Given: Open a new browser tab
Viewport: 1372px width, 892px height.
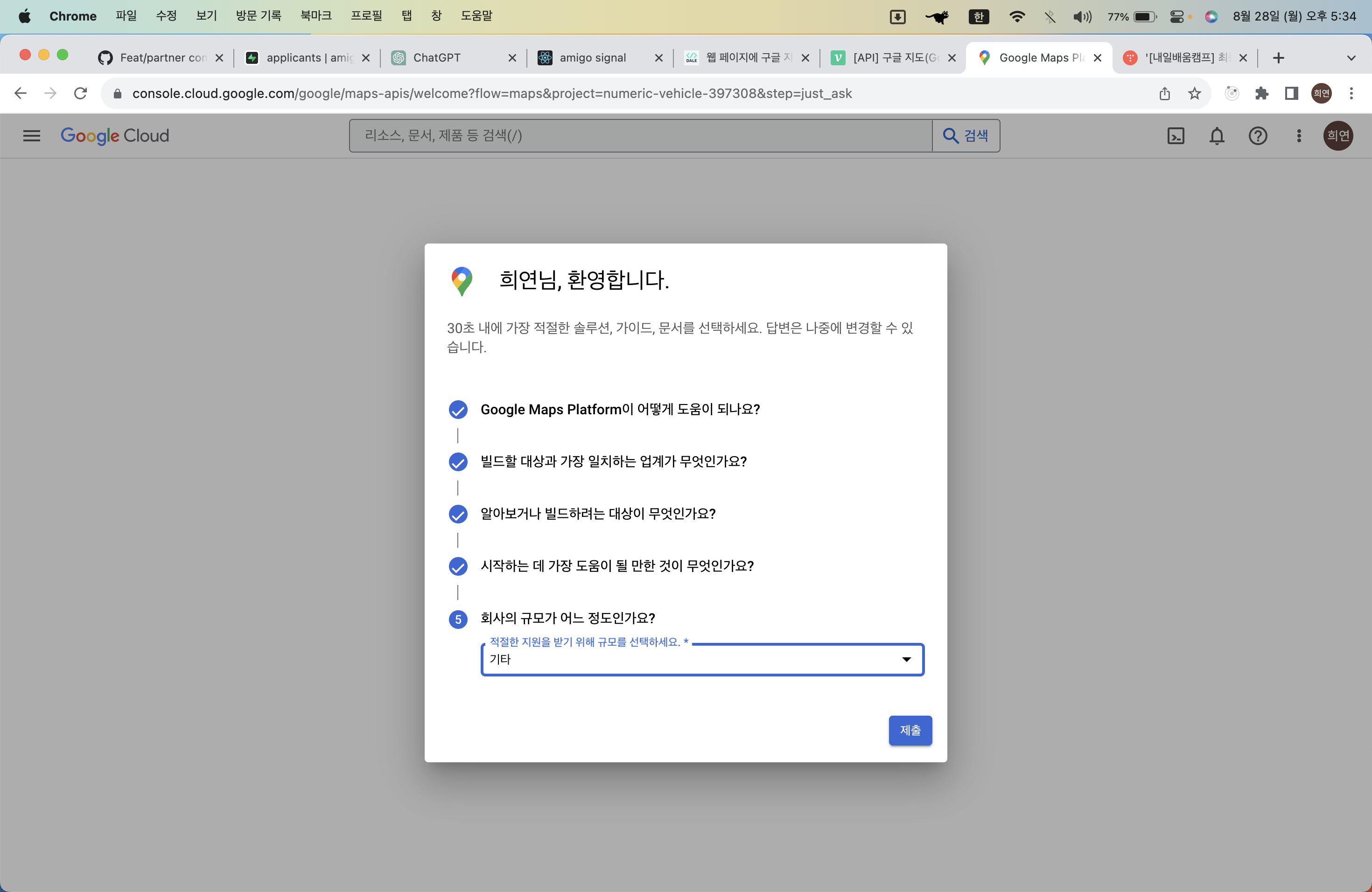Looking at the screenshot, I should pyautogui.click(x=1279, y=58).
